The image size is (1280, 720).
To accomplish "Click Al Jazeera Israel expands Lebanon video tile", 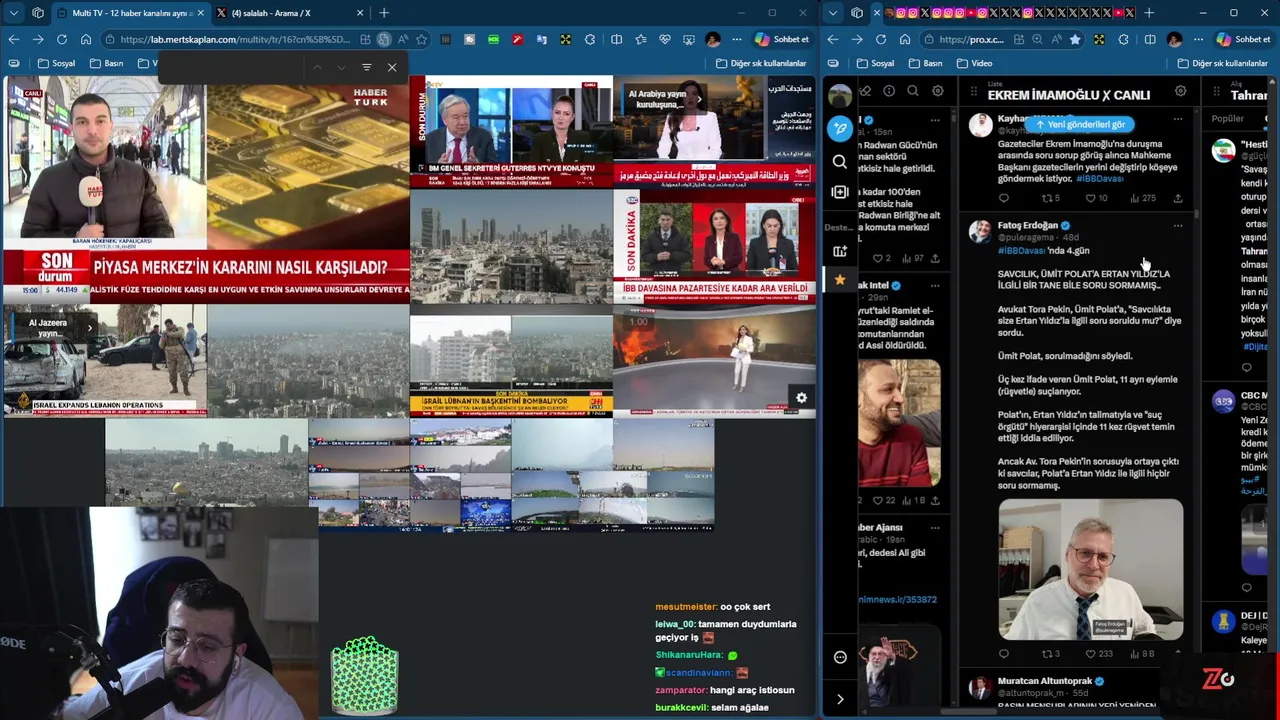I will (104, 360).
